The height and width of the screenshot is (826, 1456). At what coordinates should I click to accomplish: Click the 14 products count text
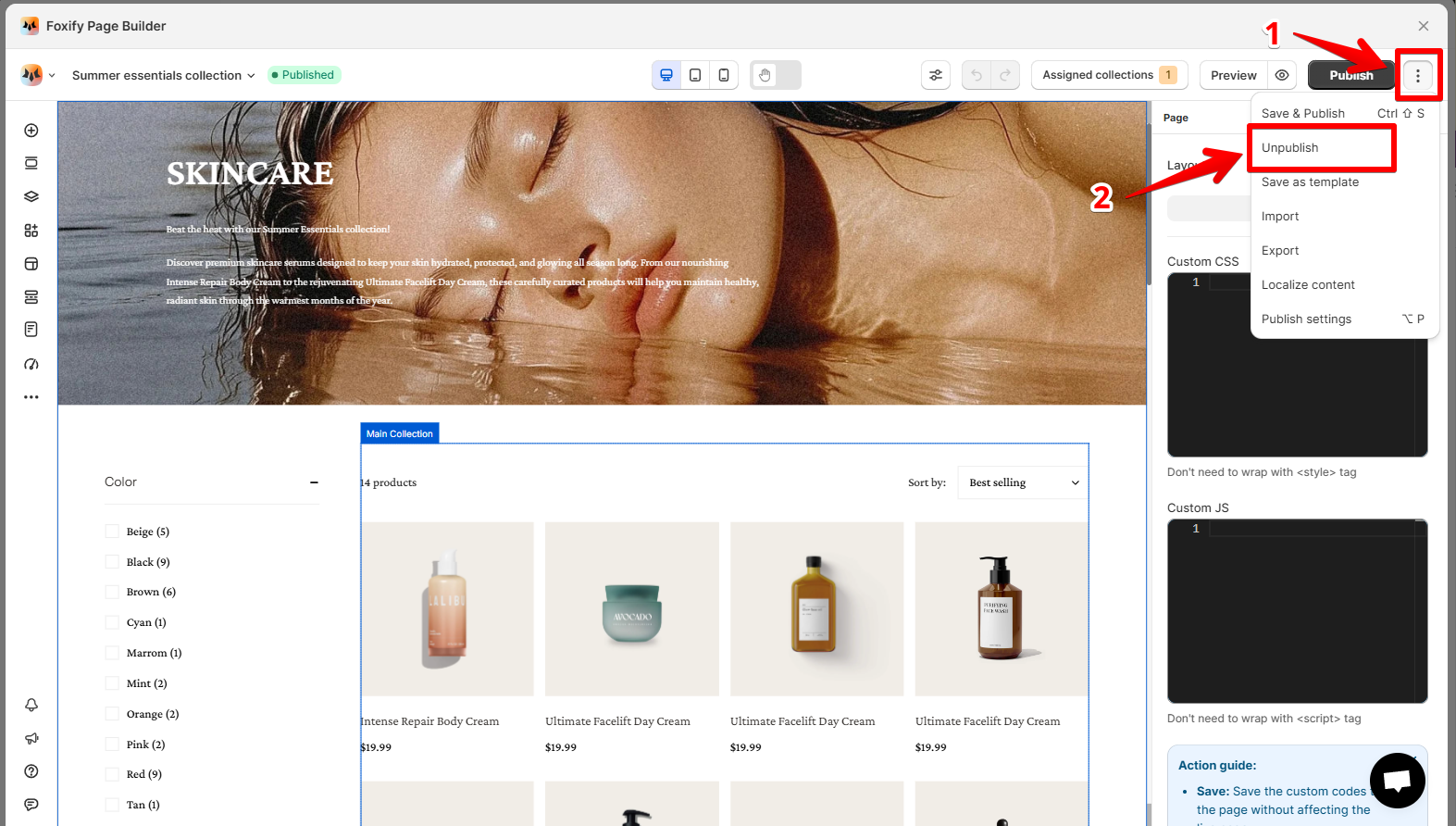click(x=389, y=482)
